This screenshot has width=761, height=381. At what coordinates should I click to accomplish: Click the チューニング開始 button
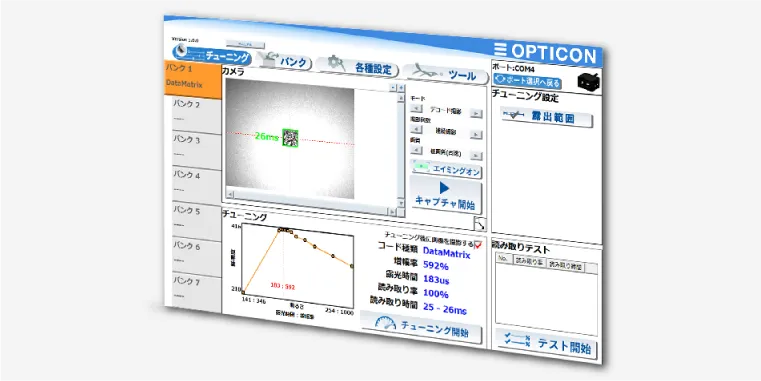click(x=421, y=327)
